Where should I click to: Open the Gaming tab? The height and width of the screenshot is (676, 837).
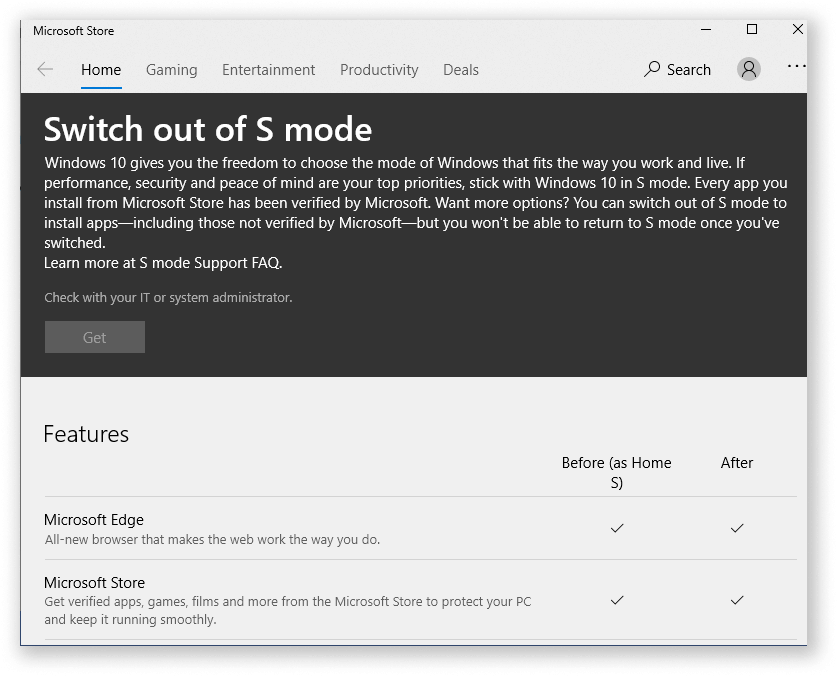point(171,70)
